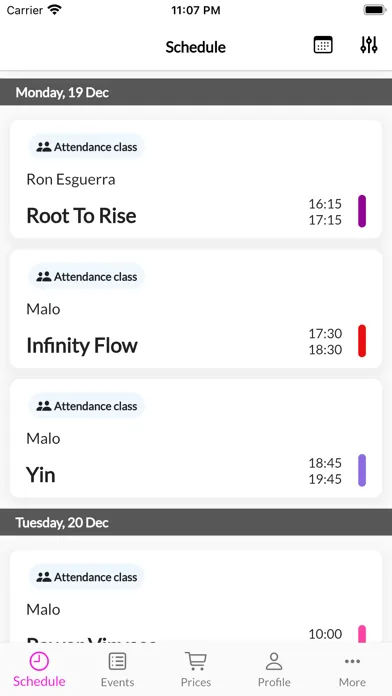The width and height of the screenshot is (392, 696).
Task: Tap the Profile person icon
Action: pos(274,661)
